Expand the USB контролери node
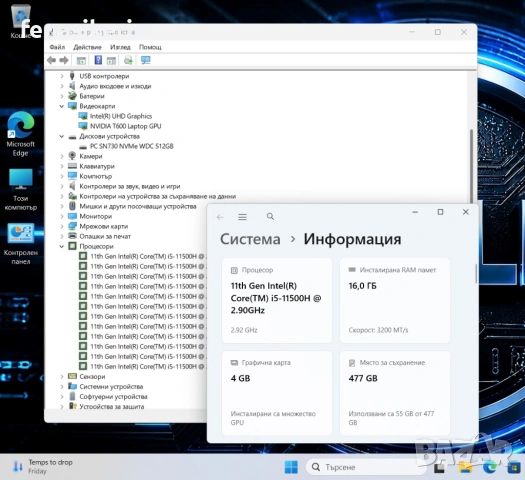The width and height of the screenshot is (525, 480). pyautogui.click(x=62, y=76)
